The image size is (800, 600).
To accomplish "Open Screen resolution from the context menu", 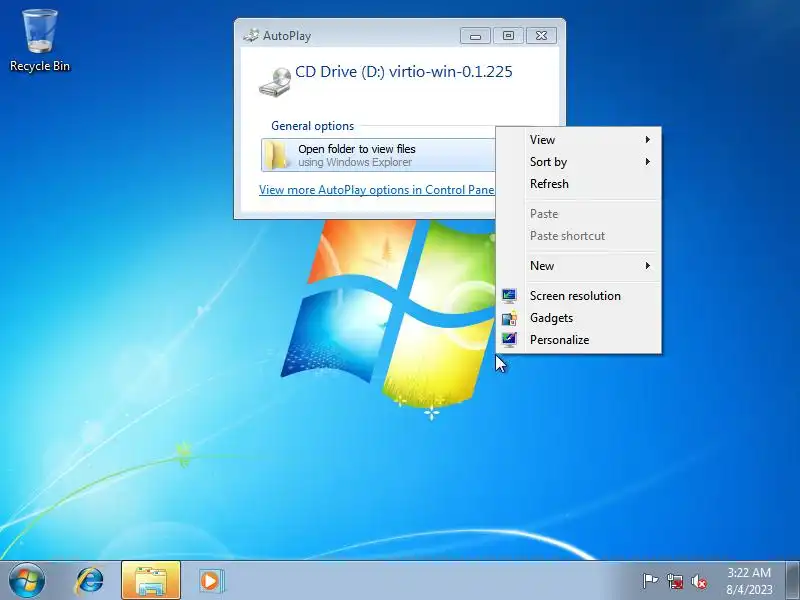I will point(579,296).
